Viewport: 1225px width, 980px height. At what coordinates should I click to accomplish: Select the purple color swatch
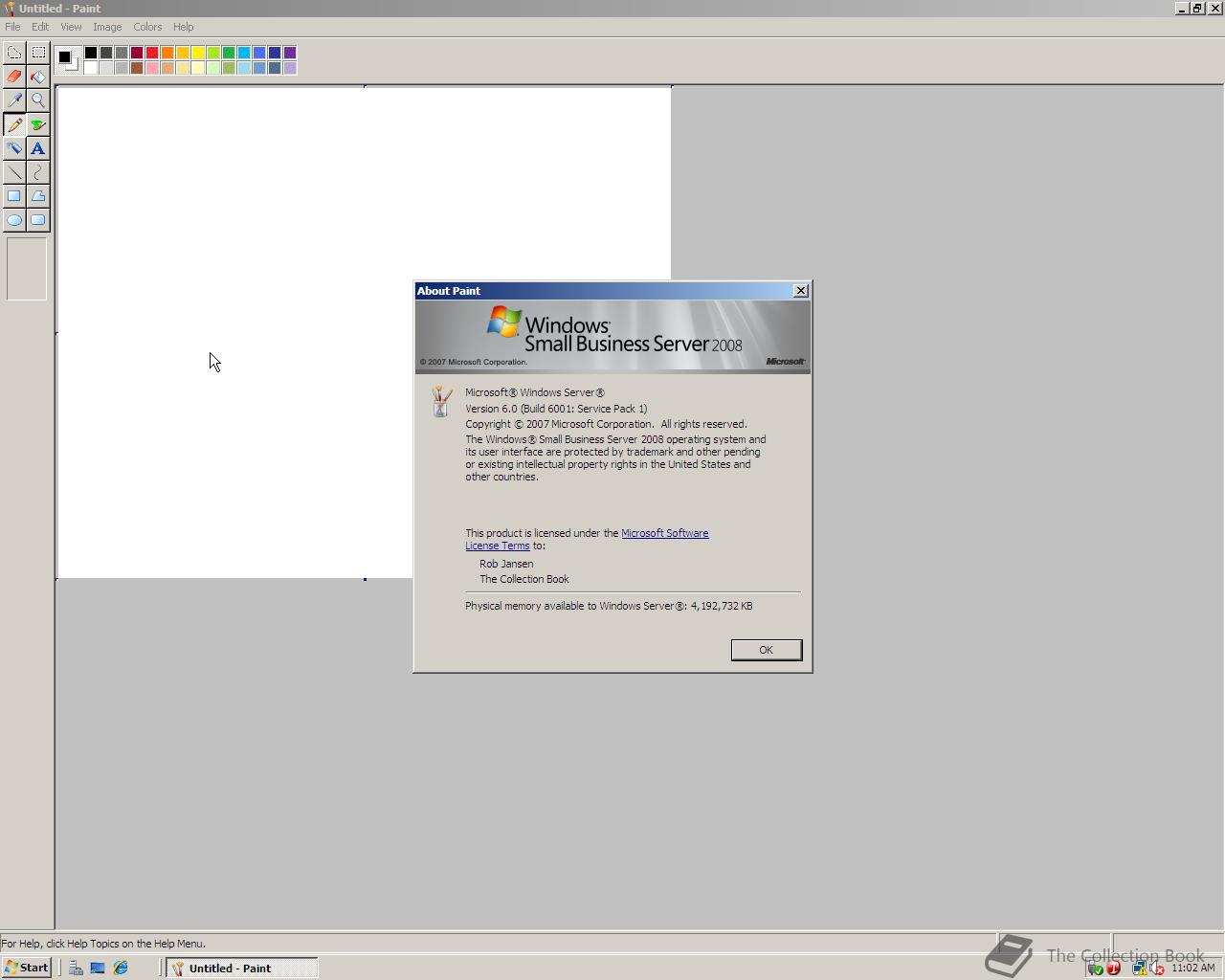coord(290,53)
